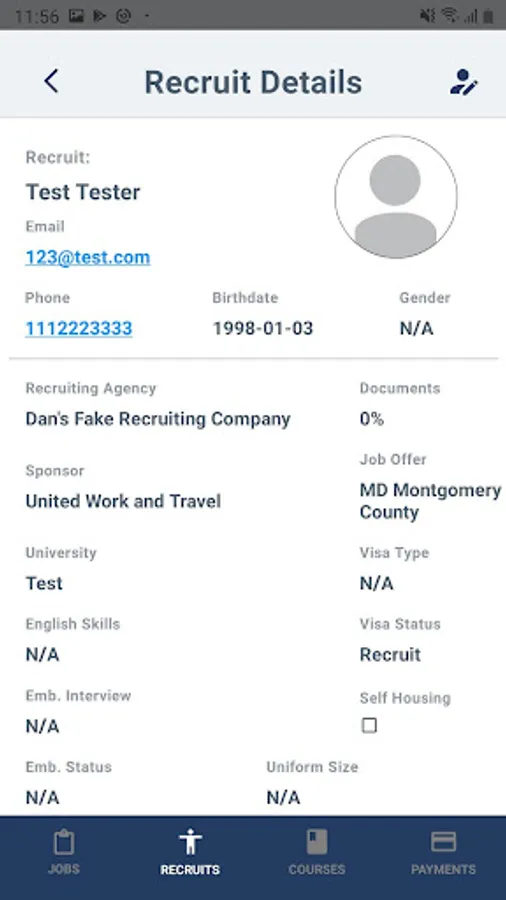This screenshot has height=900, width=506.
Task: Go back using the arrow icon
Action: [51, 82]
